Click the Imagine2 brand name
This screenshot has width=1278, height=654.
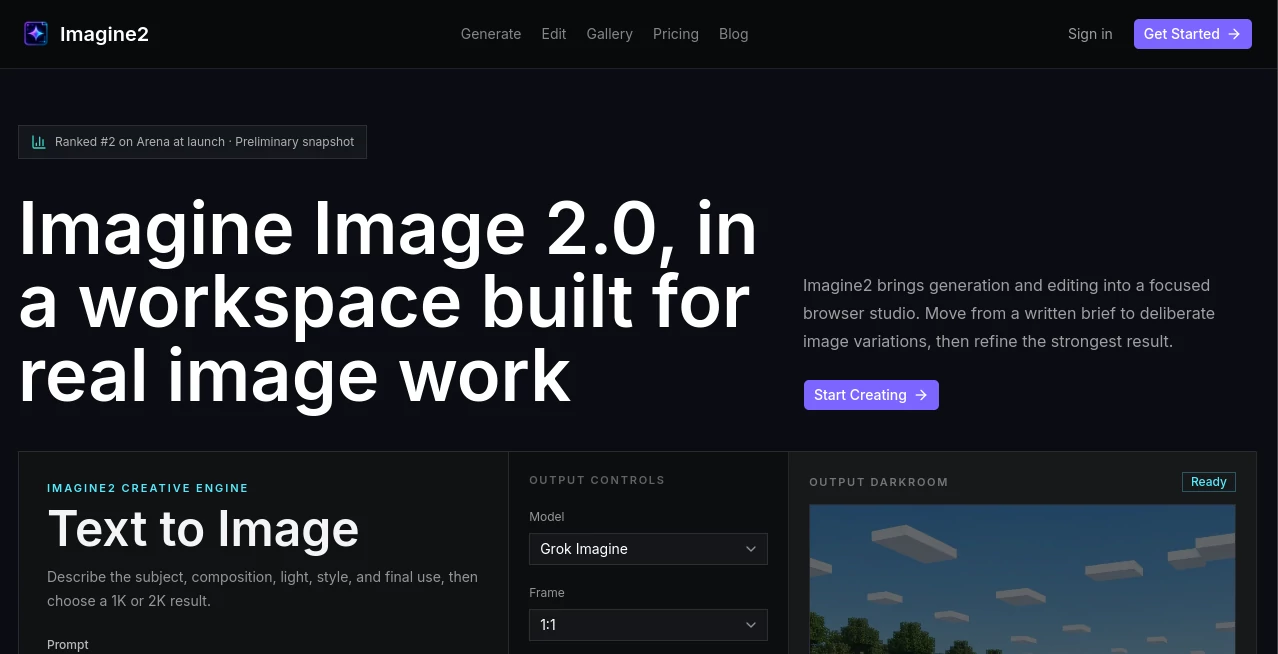point(104,34)
